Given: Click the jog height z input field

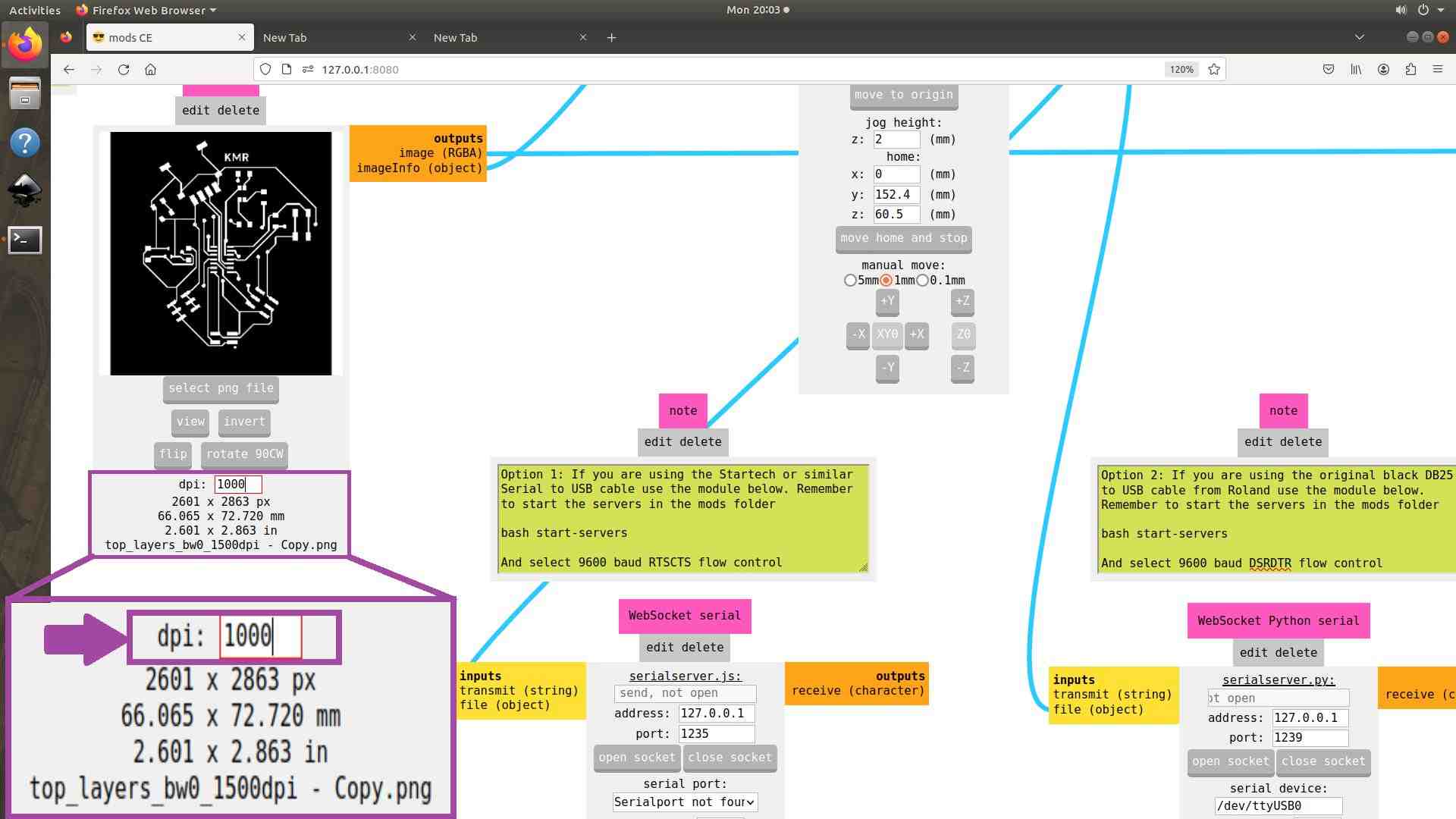Looking at the screenshot, I should click(896, 140).
